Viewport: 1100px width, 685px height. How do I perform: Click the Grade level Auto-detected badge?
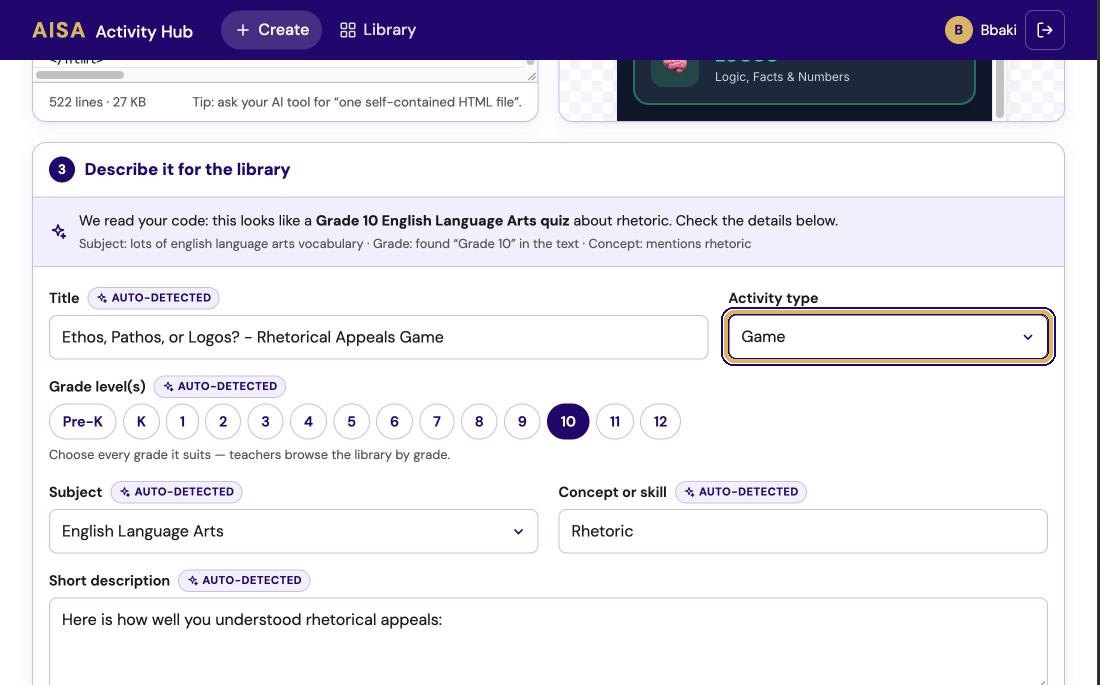tap(220, 386)
